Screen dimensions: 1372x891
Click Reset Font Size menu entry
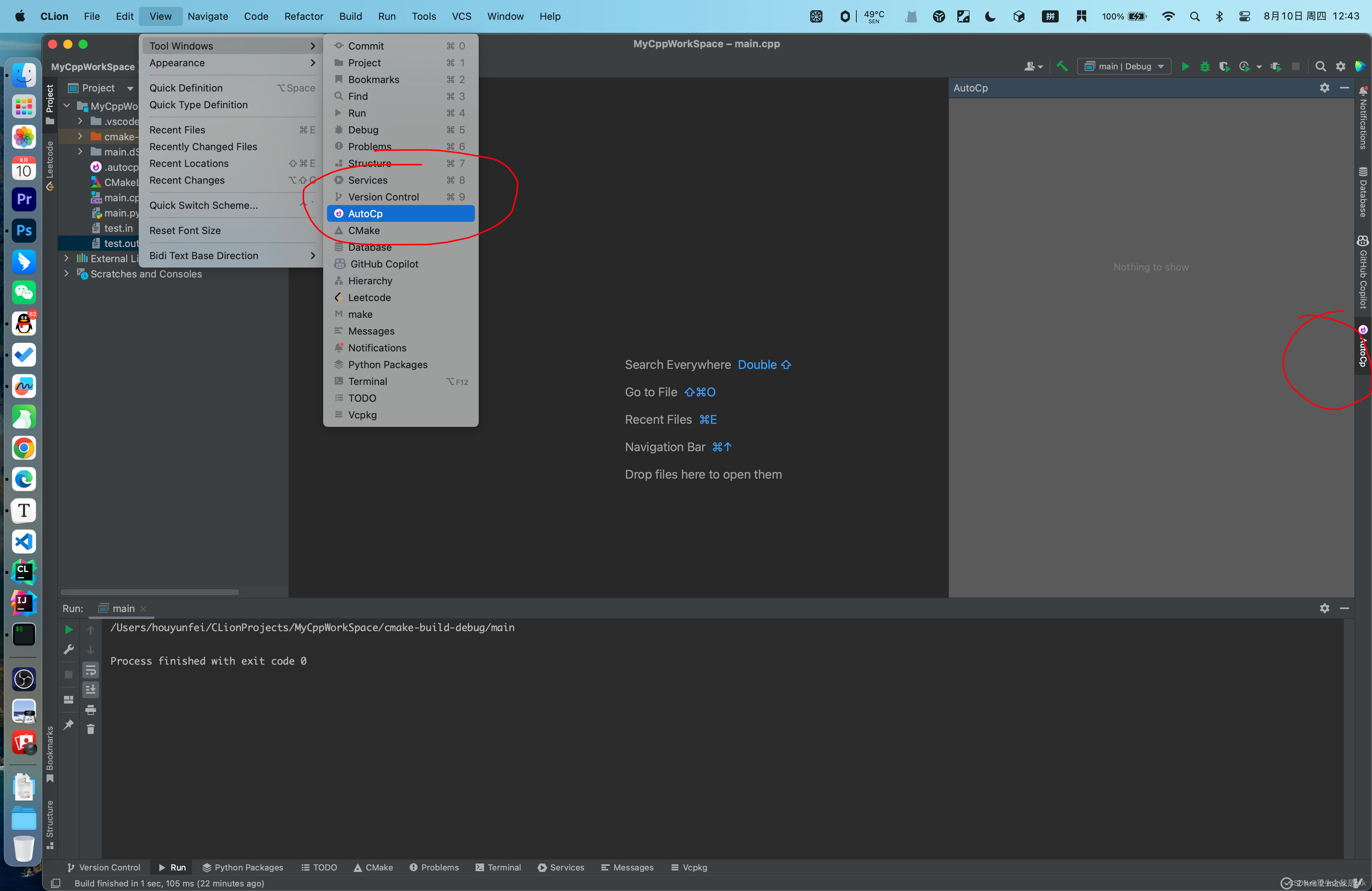tap(185, 230)
